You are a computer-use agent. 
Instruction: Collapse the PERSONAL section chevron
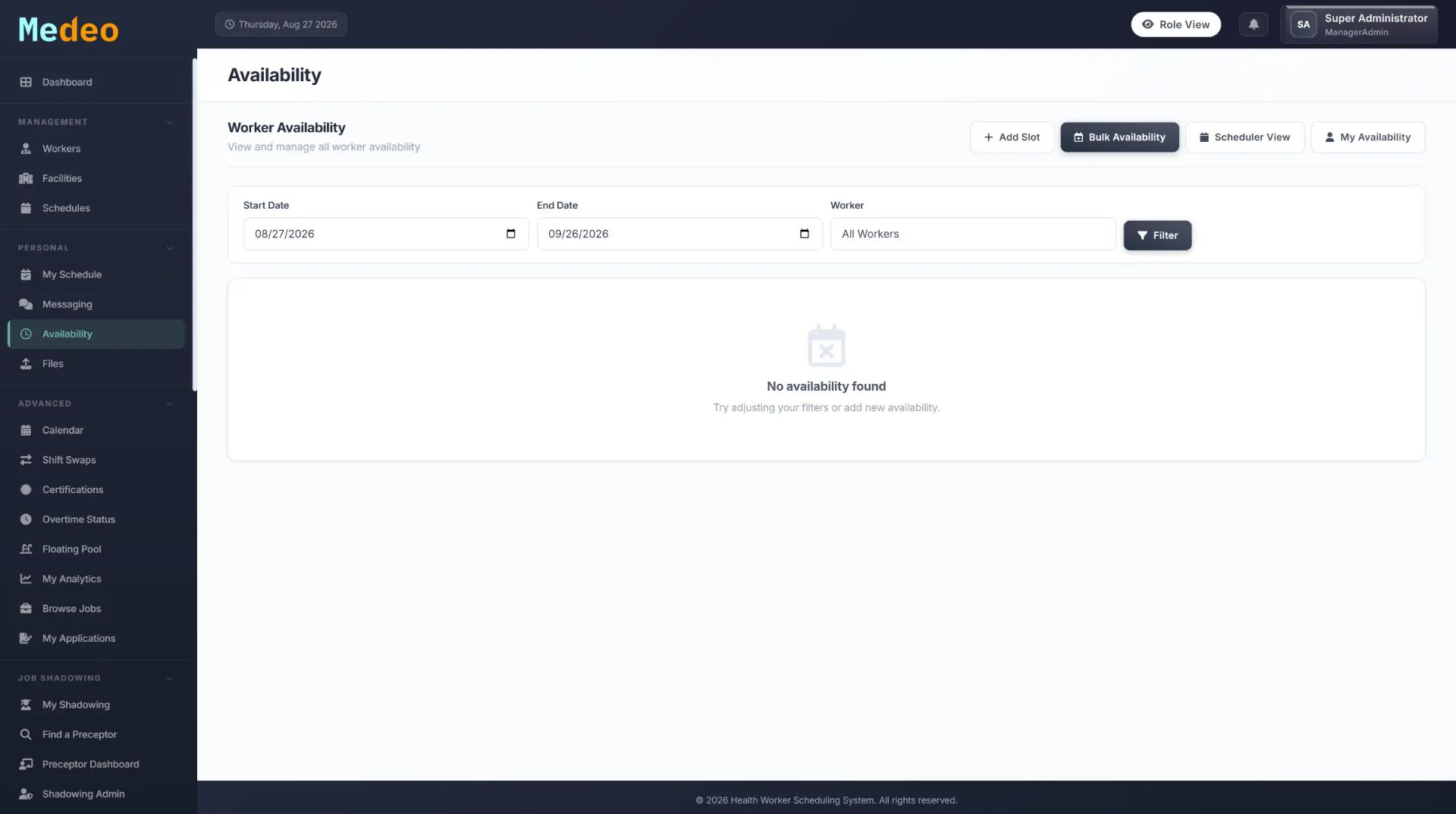170,248
